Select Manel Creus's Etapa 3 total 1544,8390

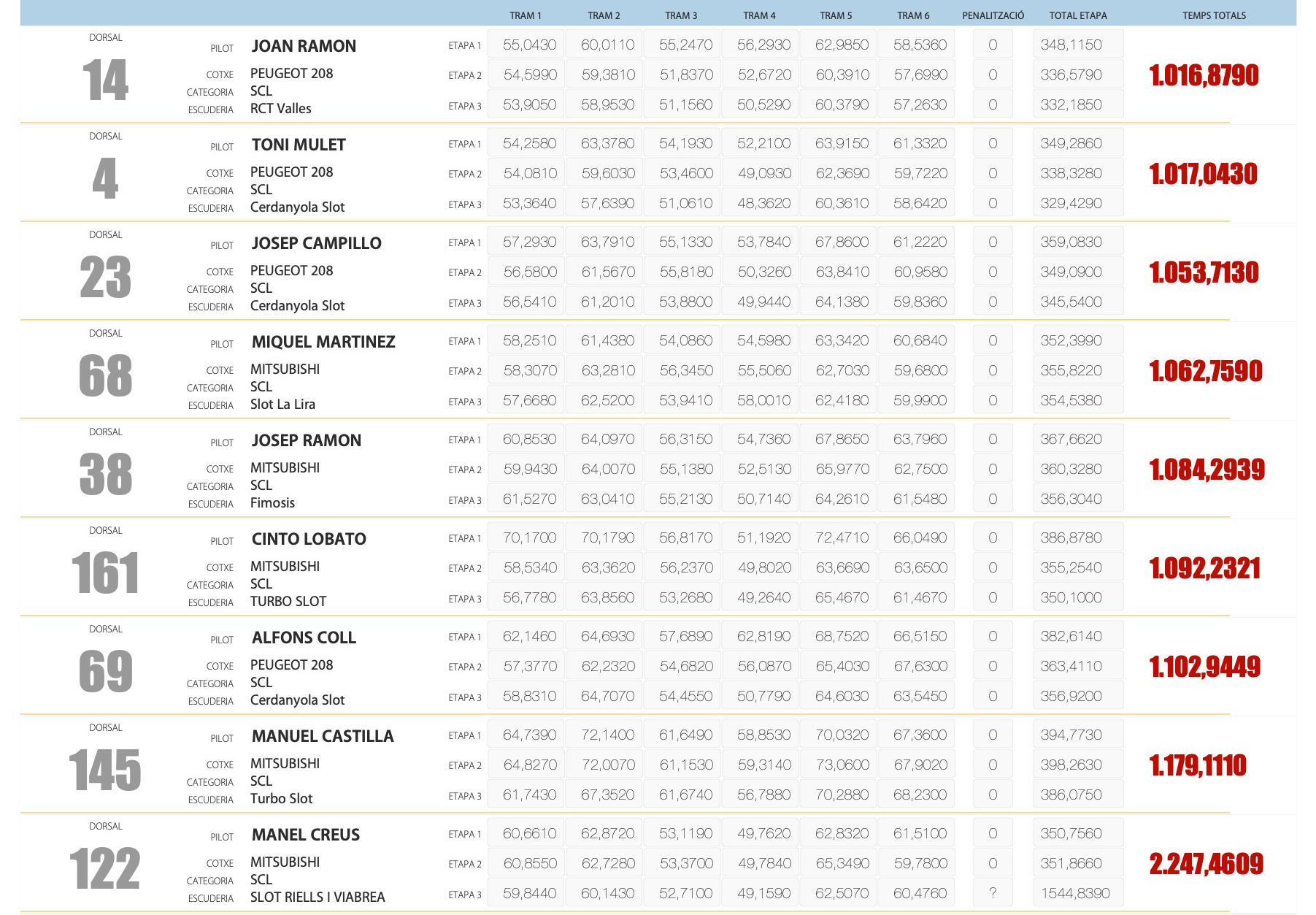pyautogui.click(x=1074, y=893)
